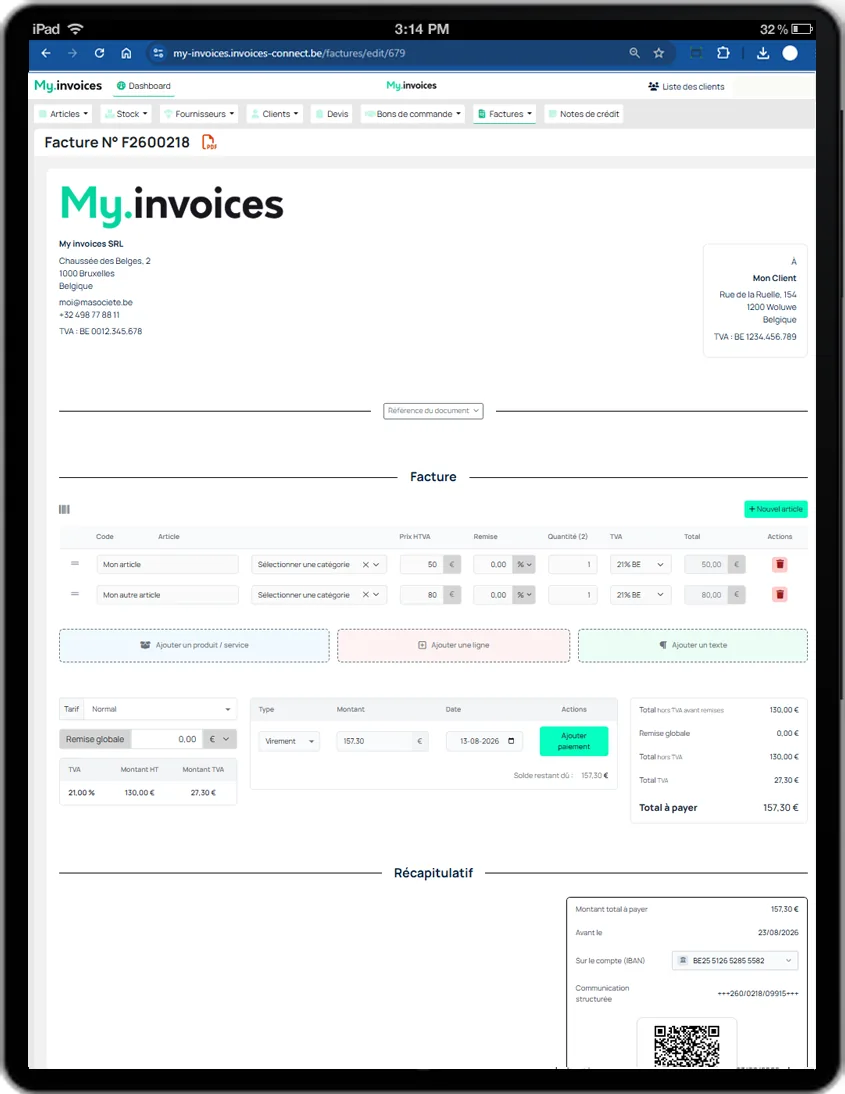Image resolution: width=845 pixels, height=1094 pixels.
Task: Click the due date '23/08/2026'
Action: (x=778, y=932)
